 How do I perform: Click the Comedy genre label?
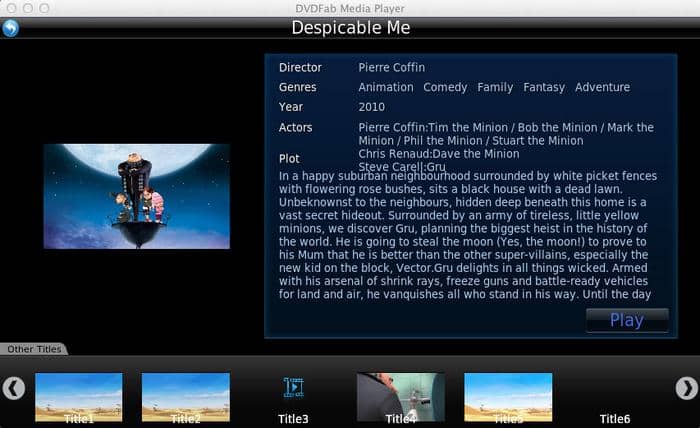point(445,87)
